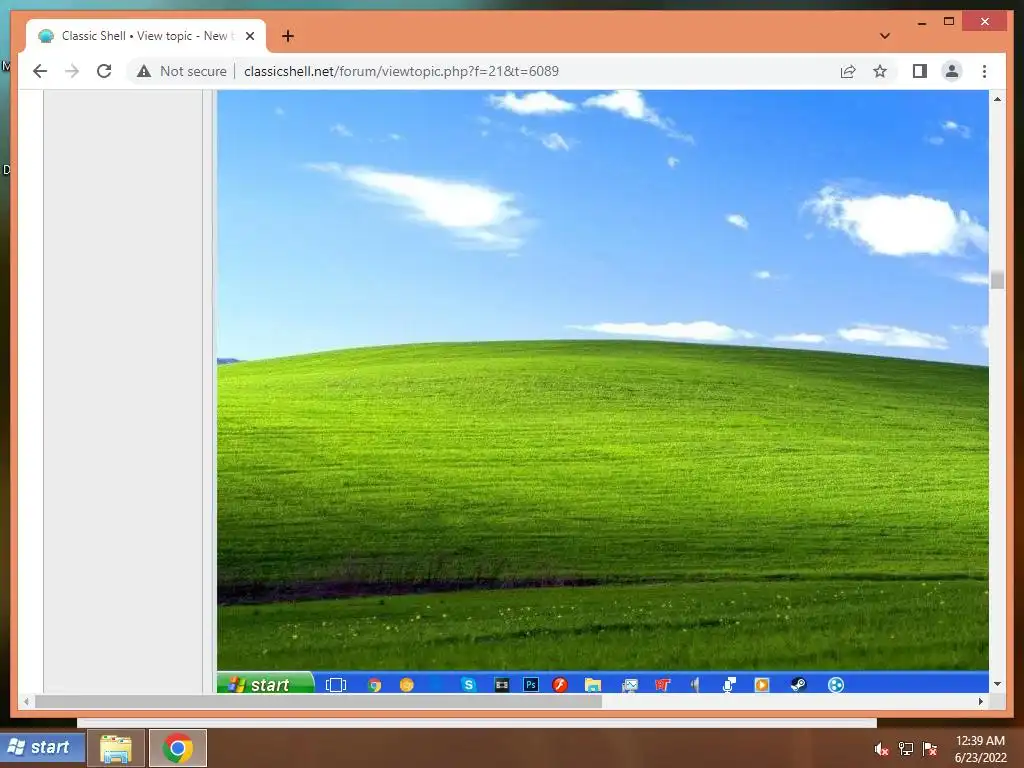Click the picture viewer icon in the embedded taskbar
Image resolution: width=1024 pixels, height=768 pixels.
click(630, 684)
